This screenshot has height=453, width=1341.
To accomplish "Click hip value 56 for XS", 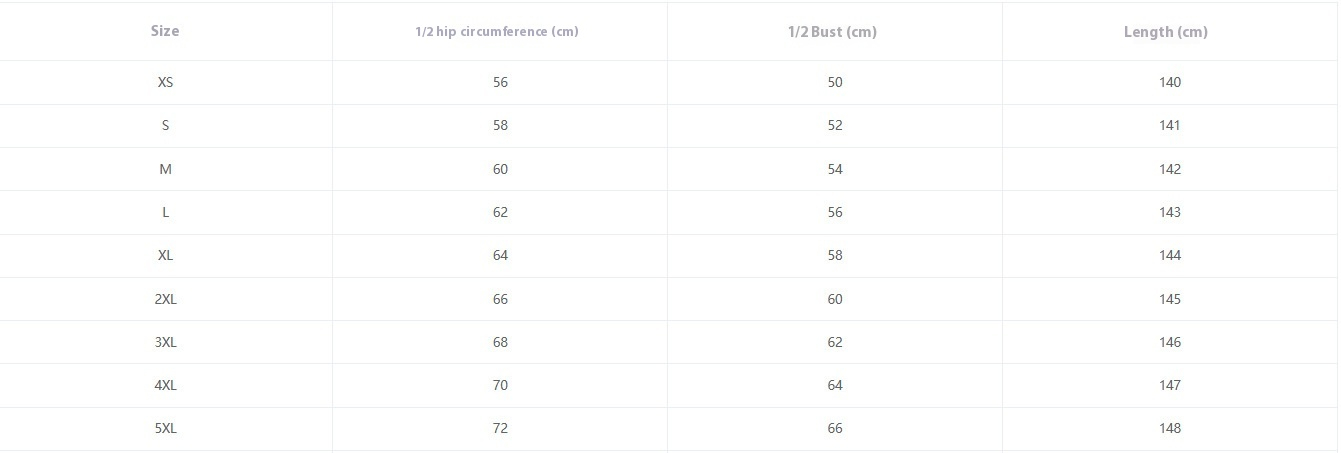I will [500, 82].
